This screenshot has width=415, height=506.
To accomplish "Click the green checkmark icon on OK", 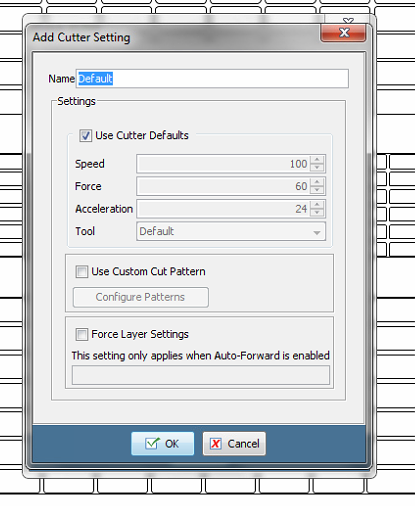I will coord(152,443).
